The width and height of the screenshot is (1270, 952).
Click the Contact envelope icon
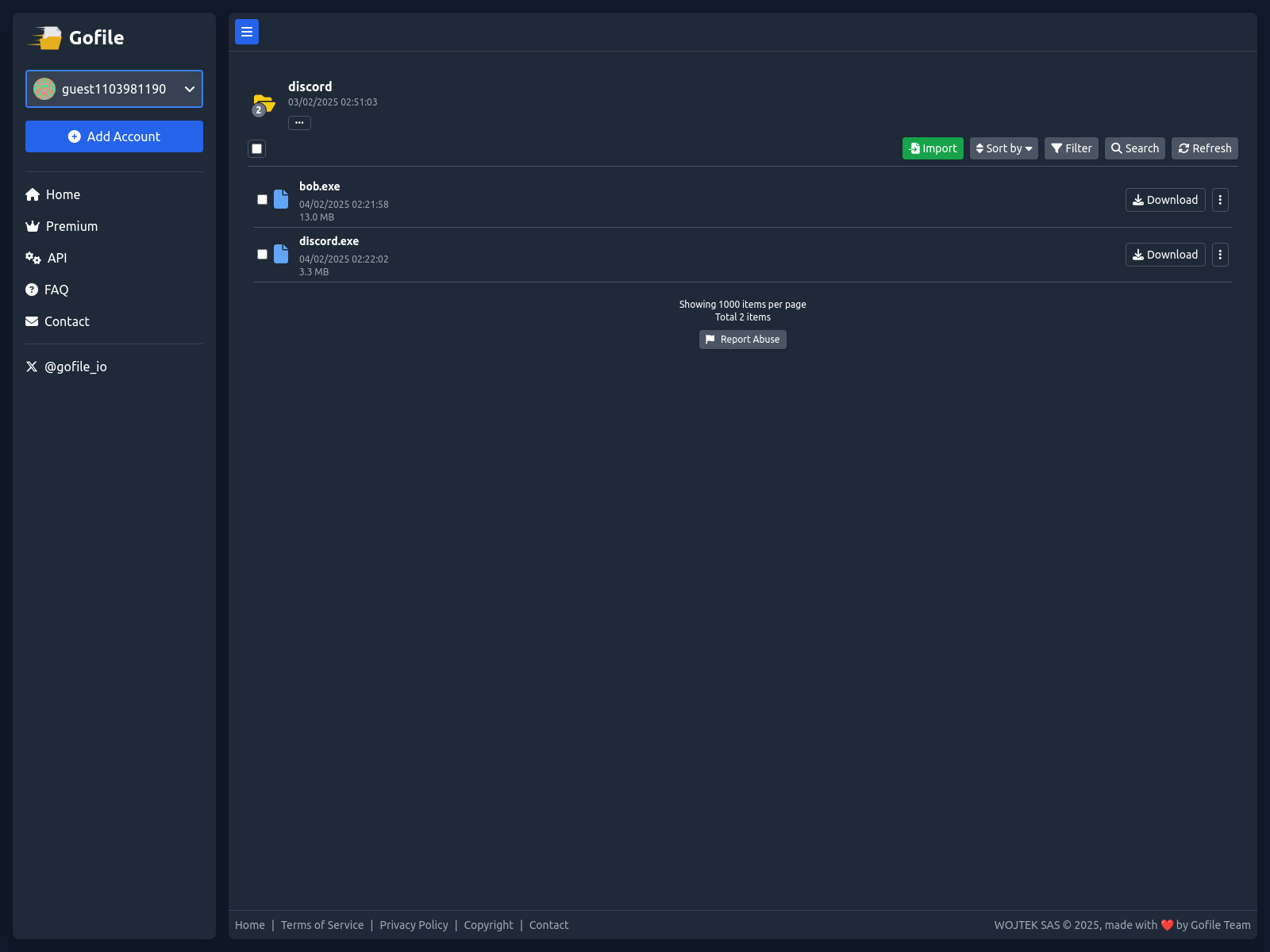point(32,321)
